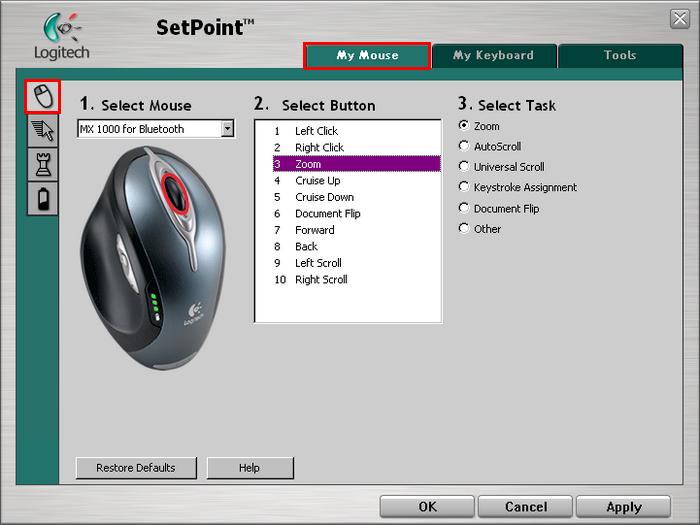Open the Tools tab
This screenshot has width=700, height=525.
pos(620,56)
